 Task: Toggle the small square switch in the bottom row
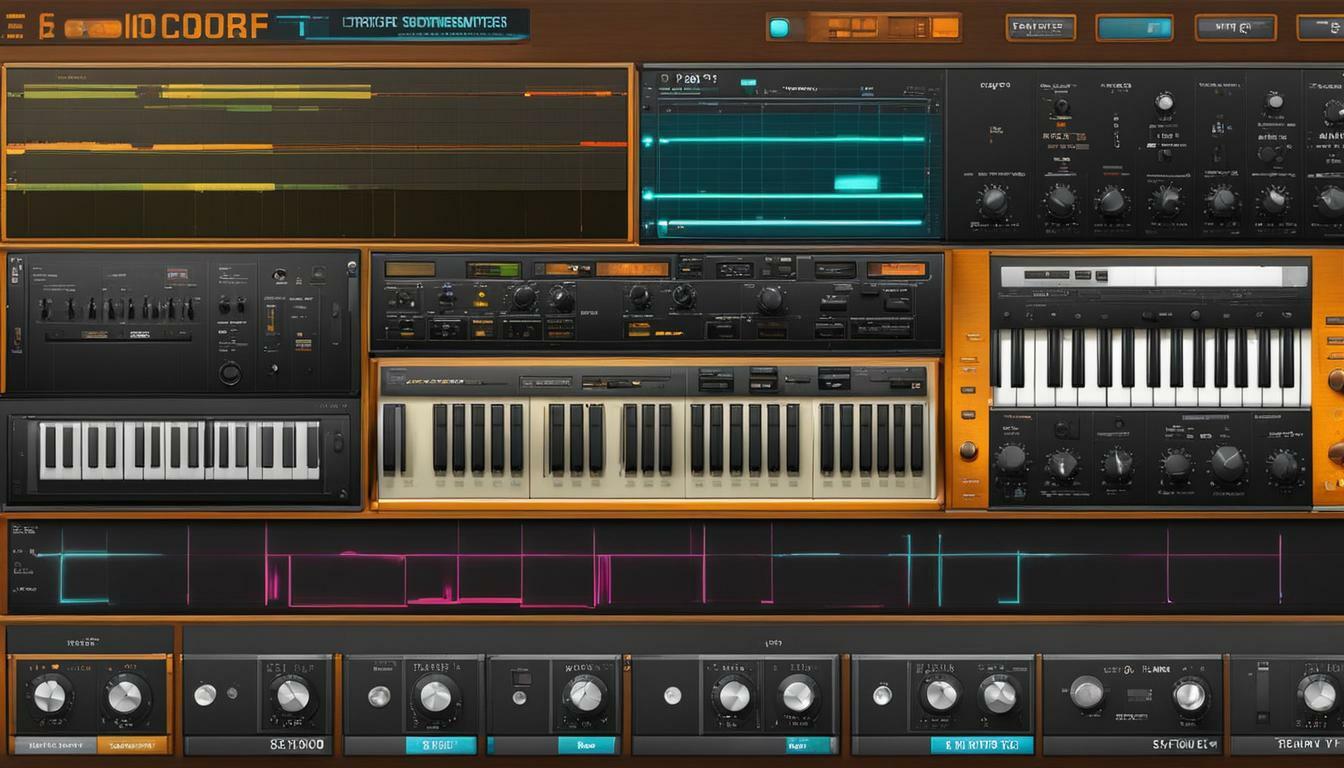click(520, 677)
